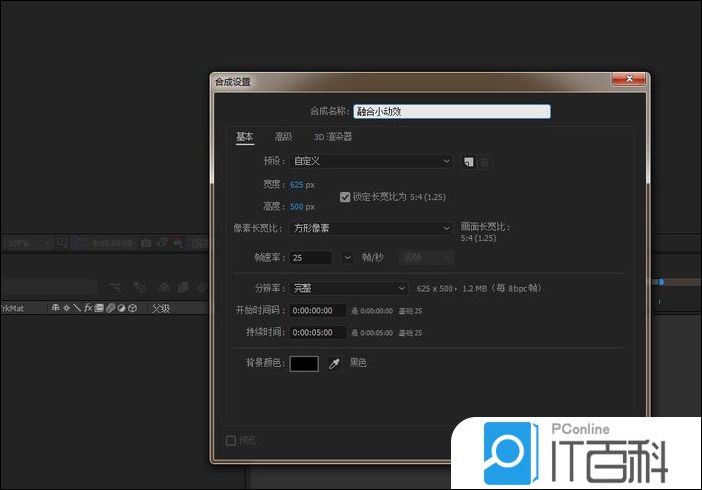
Task: Pick background color with the eyedropper
Action: [334, 364]
